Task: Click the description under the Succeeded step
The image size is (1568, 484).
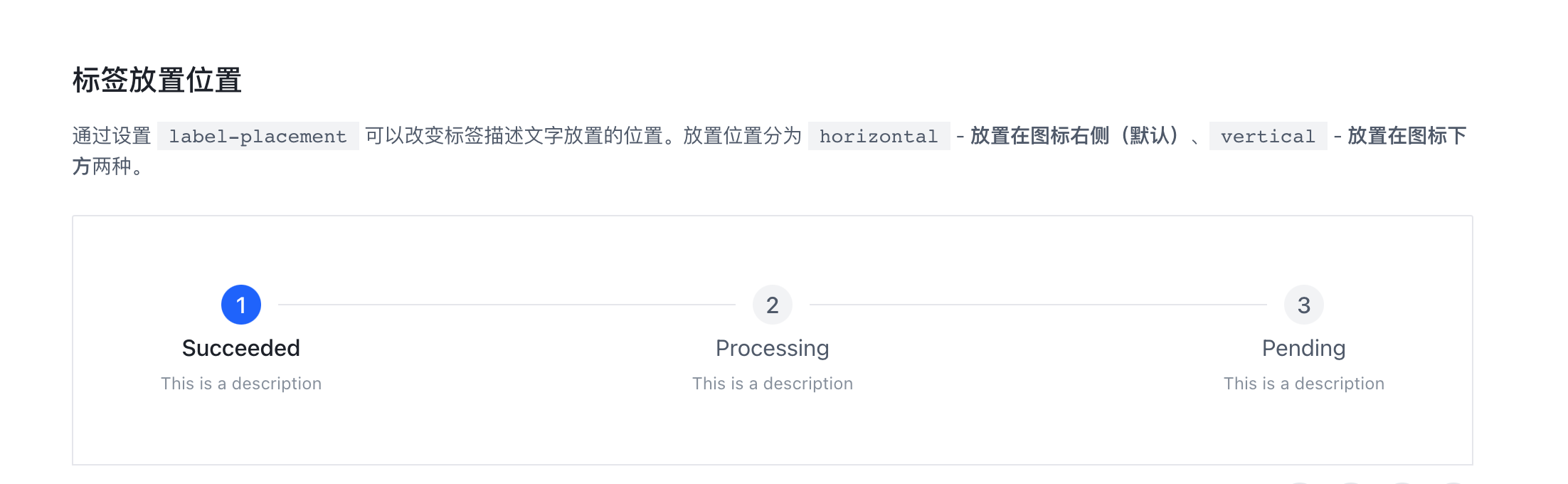Action: coord(241,384)
